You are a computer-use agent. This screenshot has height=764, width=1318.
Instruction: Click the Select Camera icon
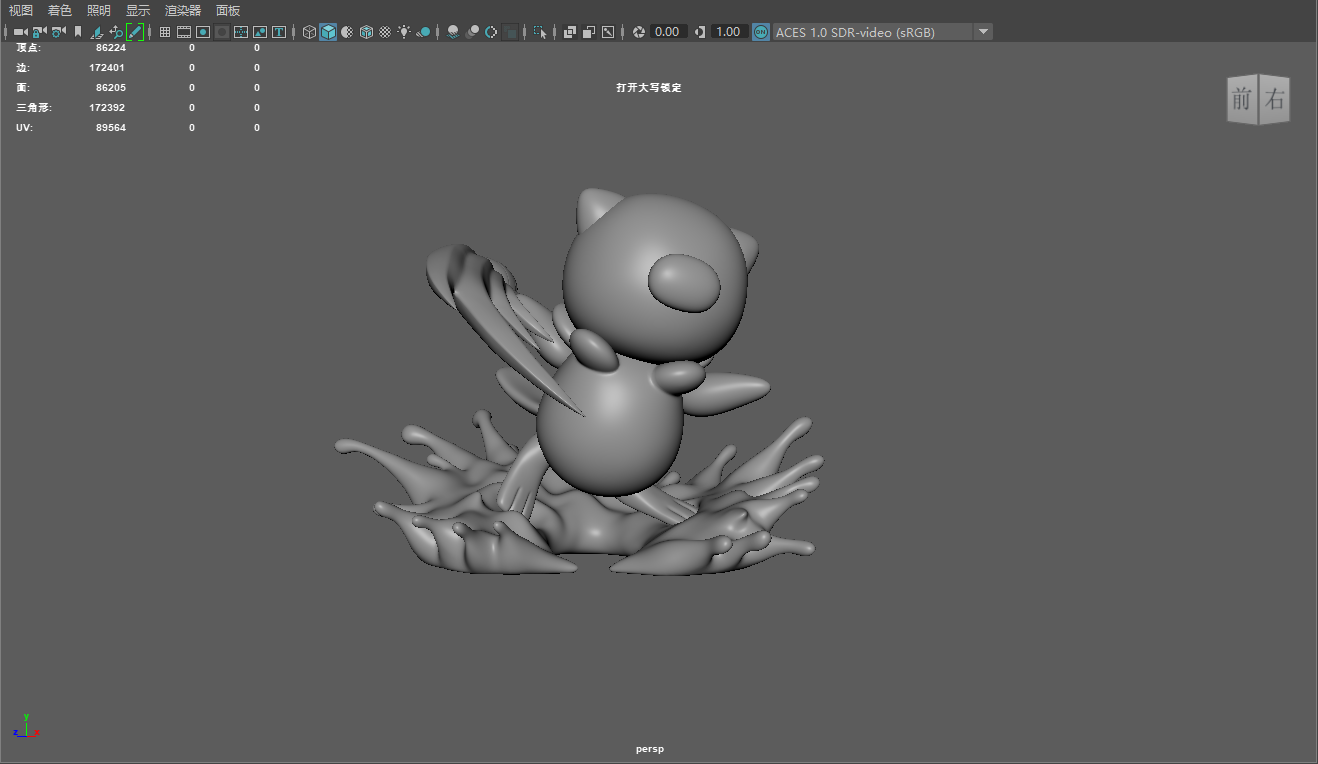(x=20, y=32)
